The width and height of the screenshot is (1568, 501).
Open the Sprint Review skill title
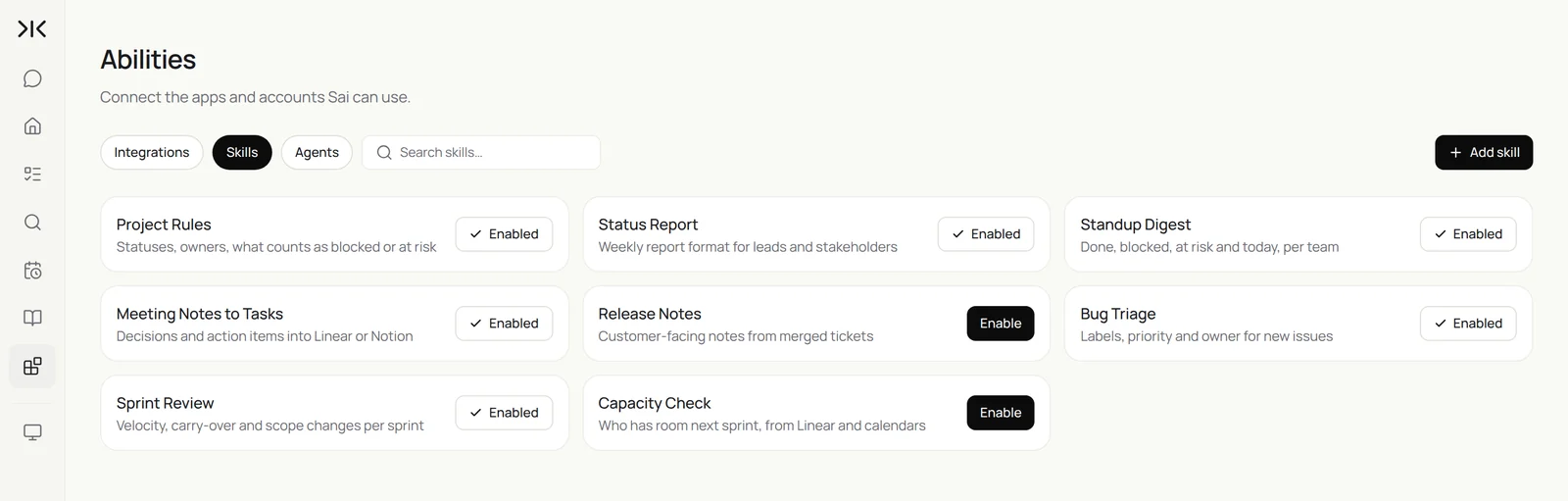click(x=165, y=403)
